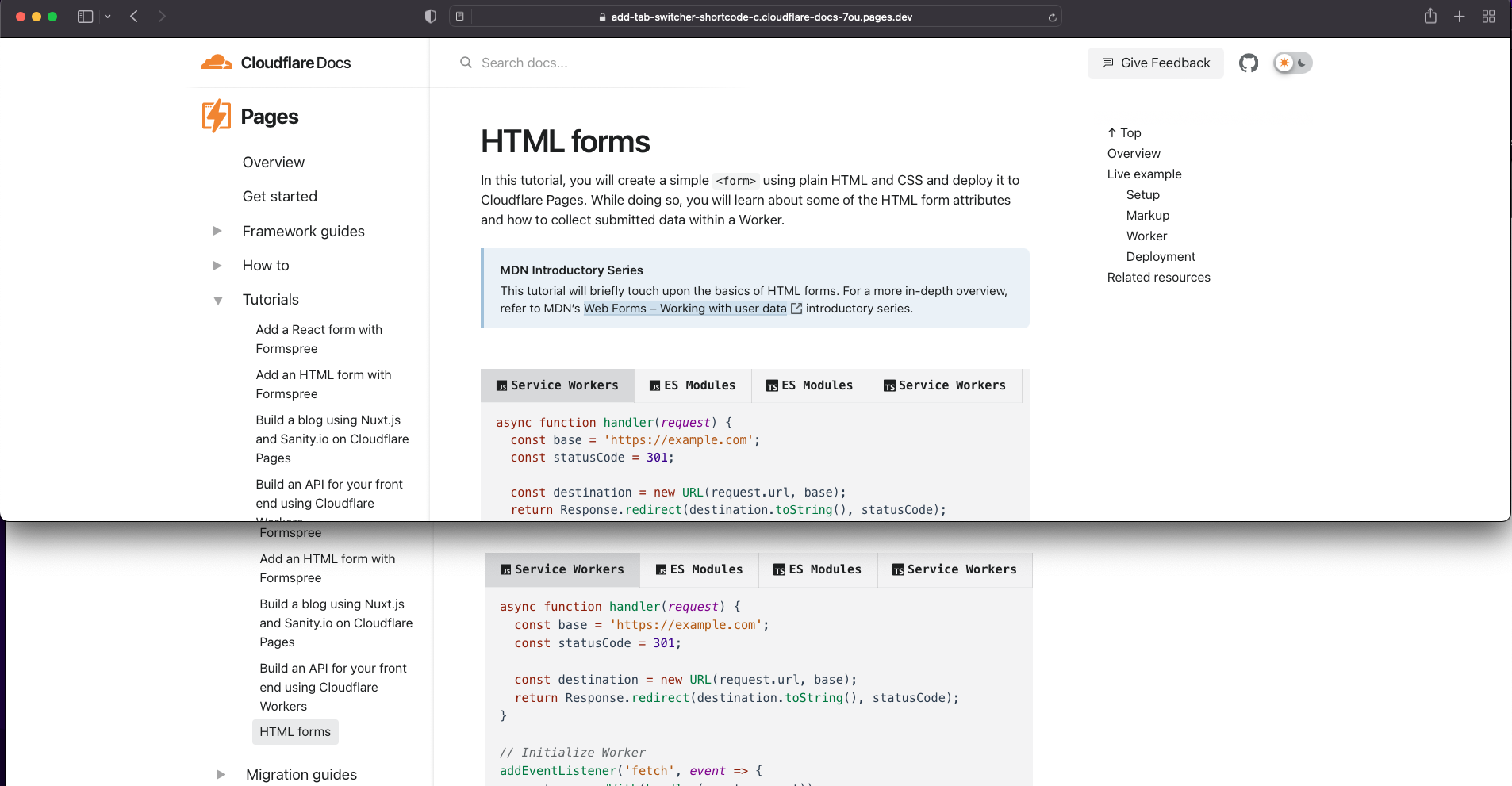Open Build an API tutorial in back window
This screenshot has height=786, width=1512.
333,688
